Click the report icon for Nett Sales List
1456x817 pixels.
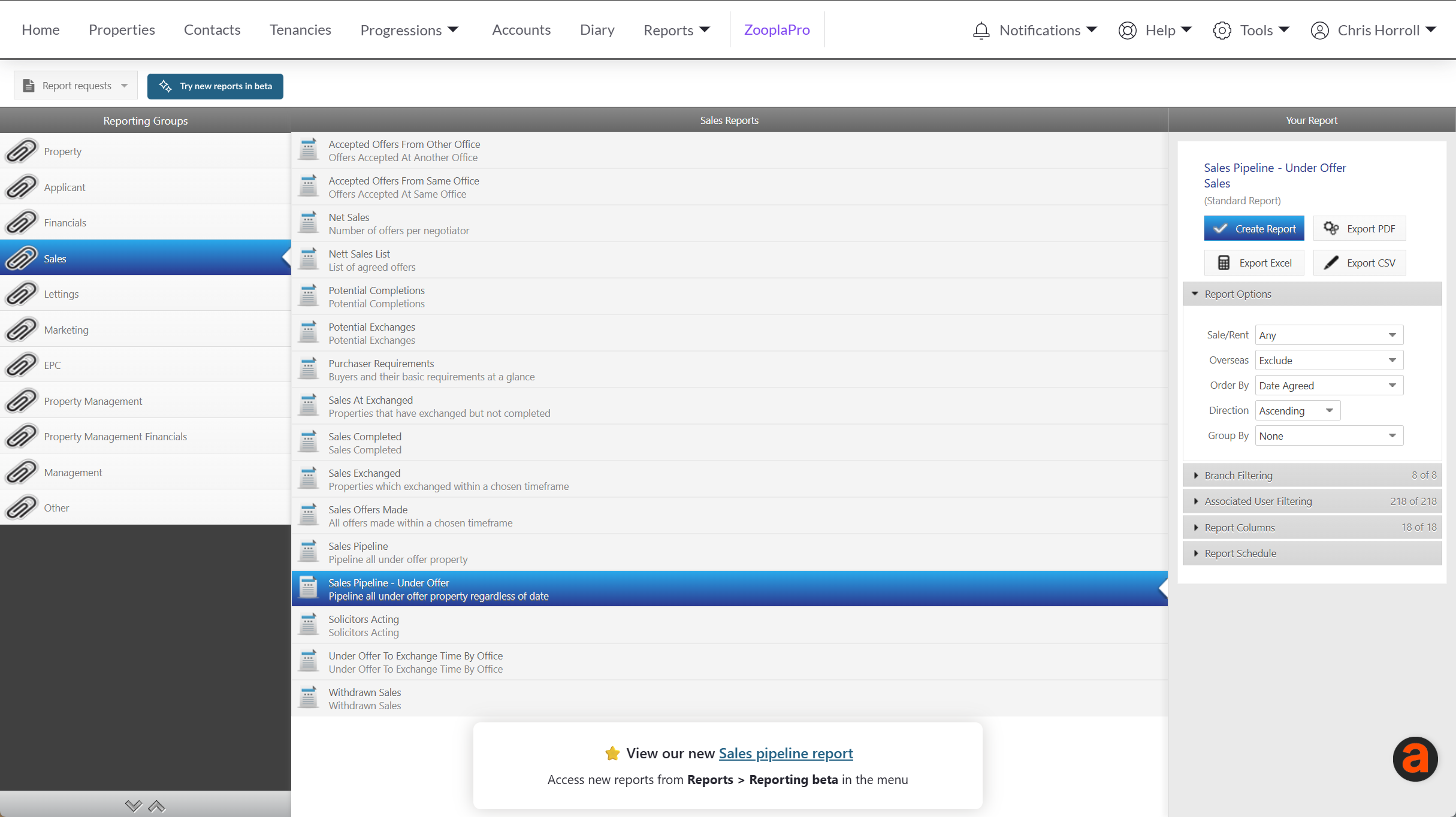point(309,259)
